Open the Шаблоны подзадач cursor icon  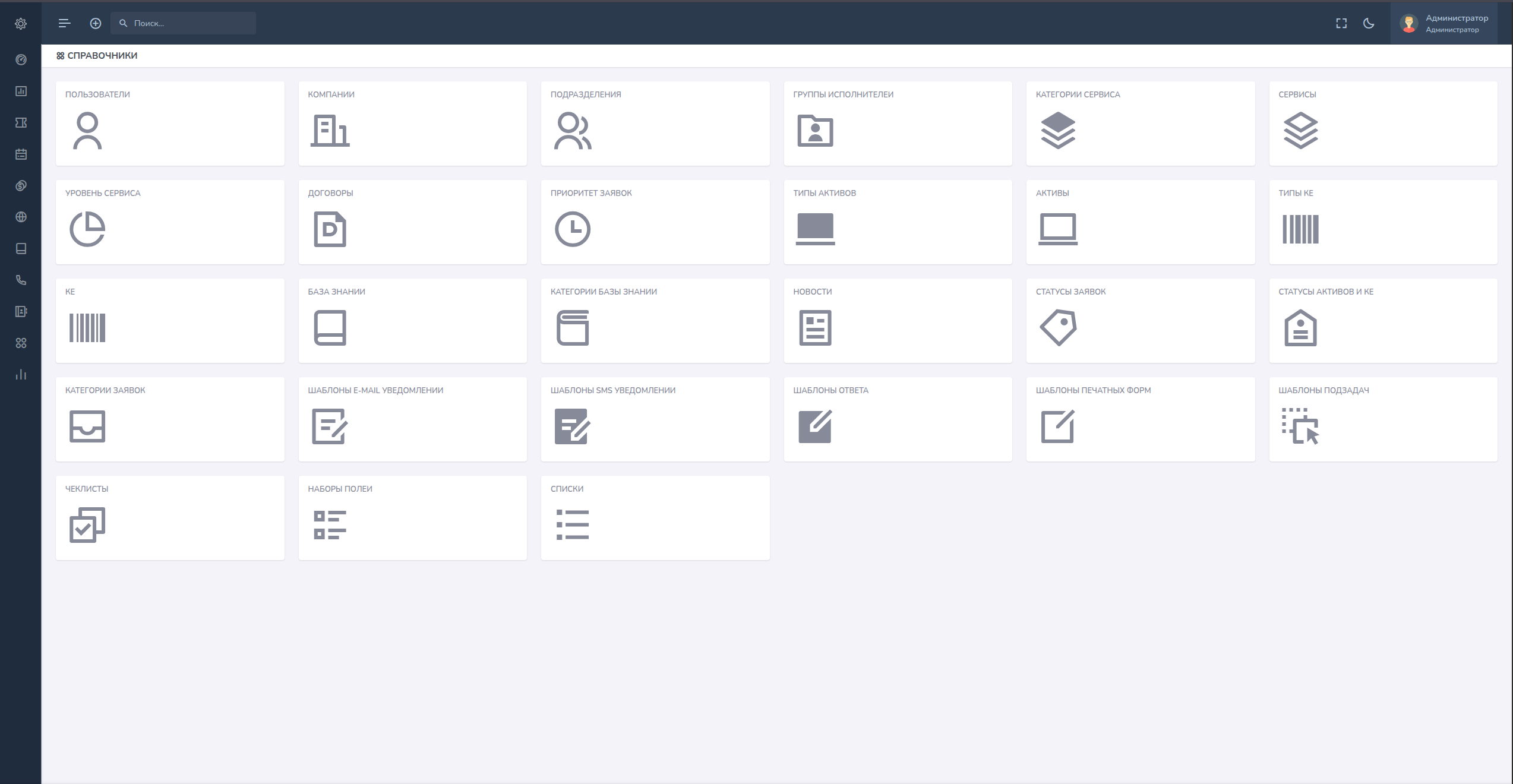pos(1300,426)
